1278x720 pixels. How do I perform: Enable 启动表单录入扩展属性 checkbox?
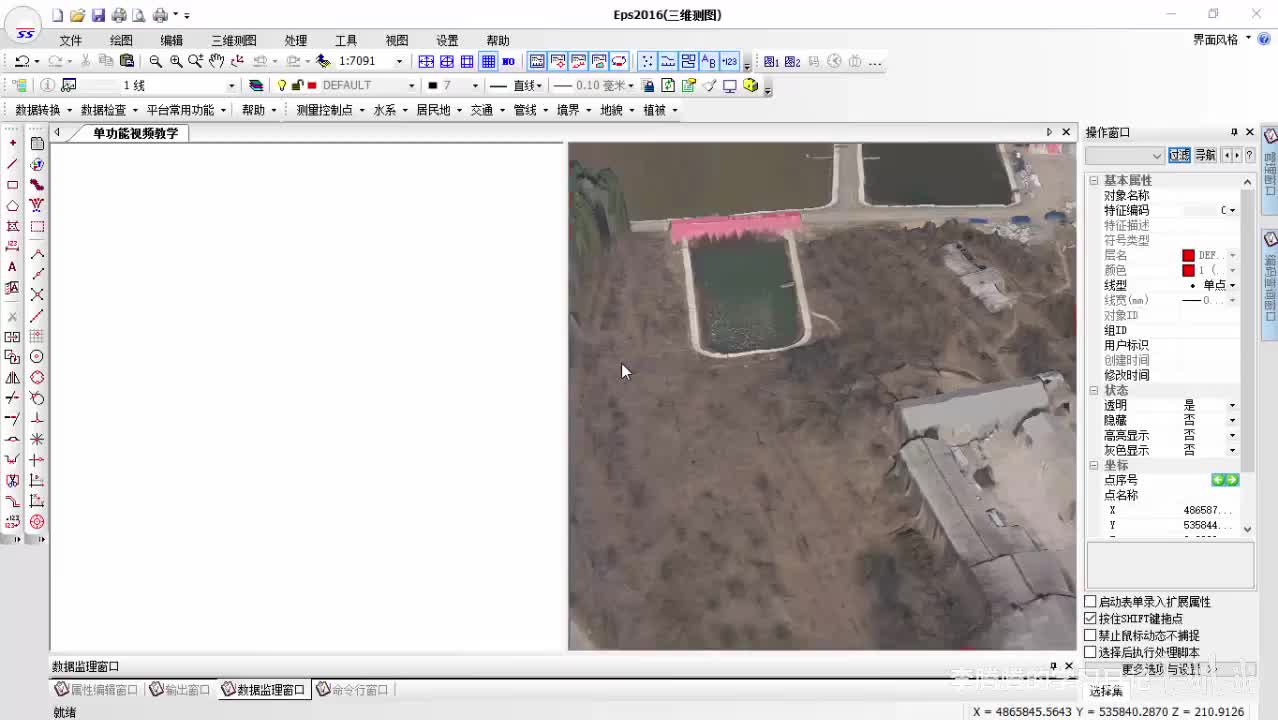1090,601
